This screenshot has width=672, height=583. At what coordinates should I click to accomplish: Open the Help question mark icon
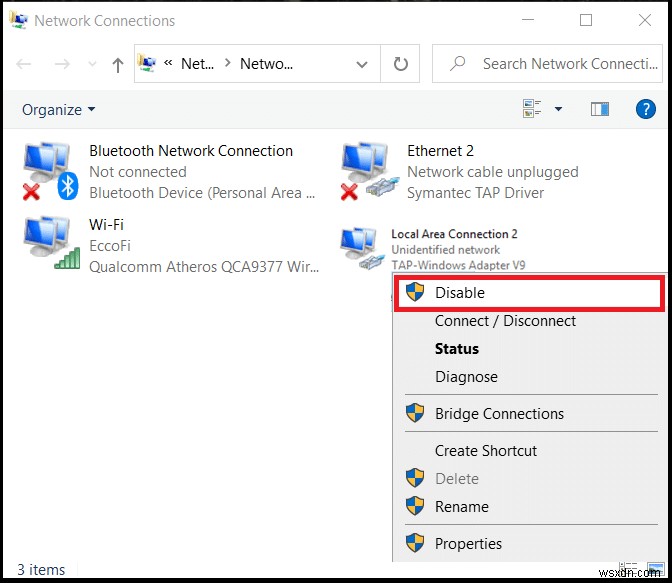click(645, 109)
